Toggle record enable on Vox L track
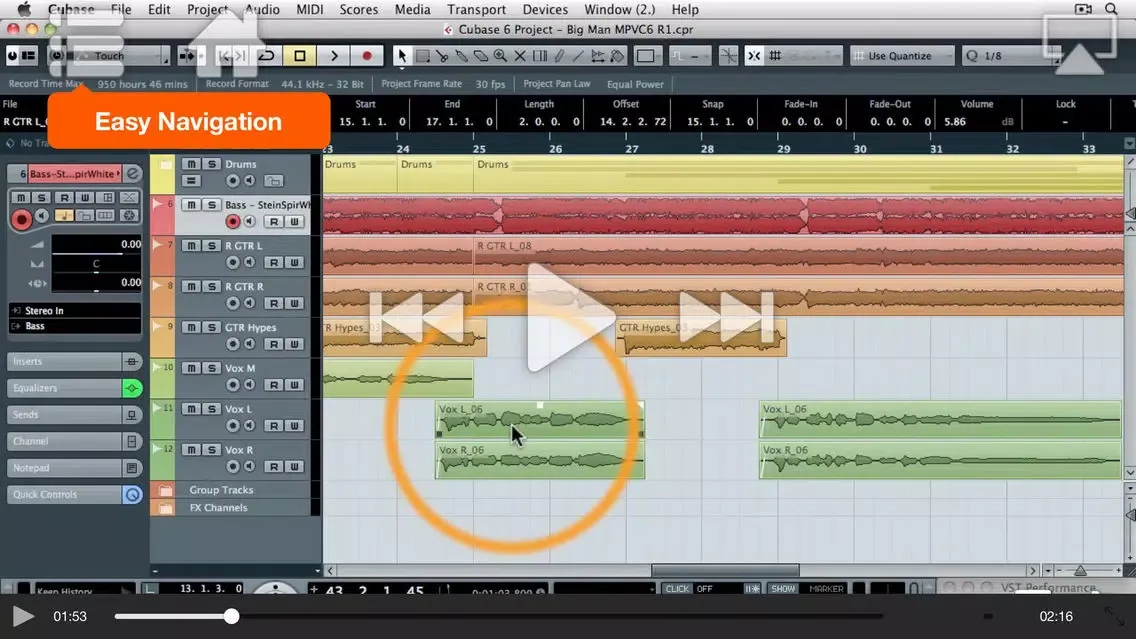 [232, 425]
